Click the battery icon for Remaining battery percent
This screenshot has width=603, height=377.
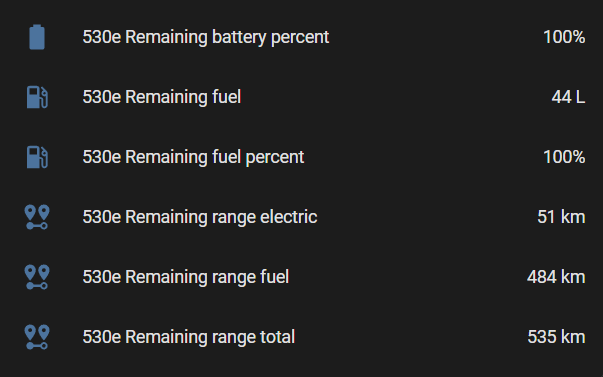[x=37, y=37]
